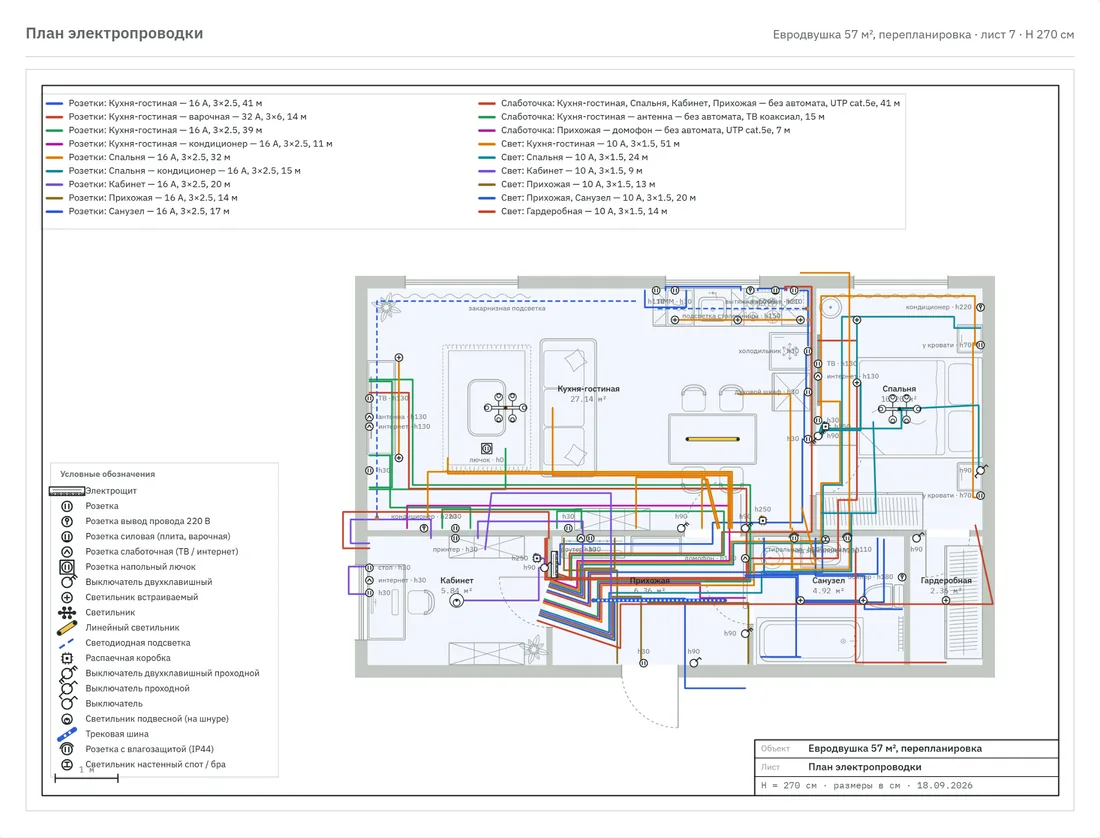The image size is (1100, 838).
Task: Click the Розетка с влагозащитой (IP44) icon
Action: (67, 750)
